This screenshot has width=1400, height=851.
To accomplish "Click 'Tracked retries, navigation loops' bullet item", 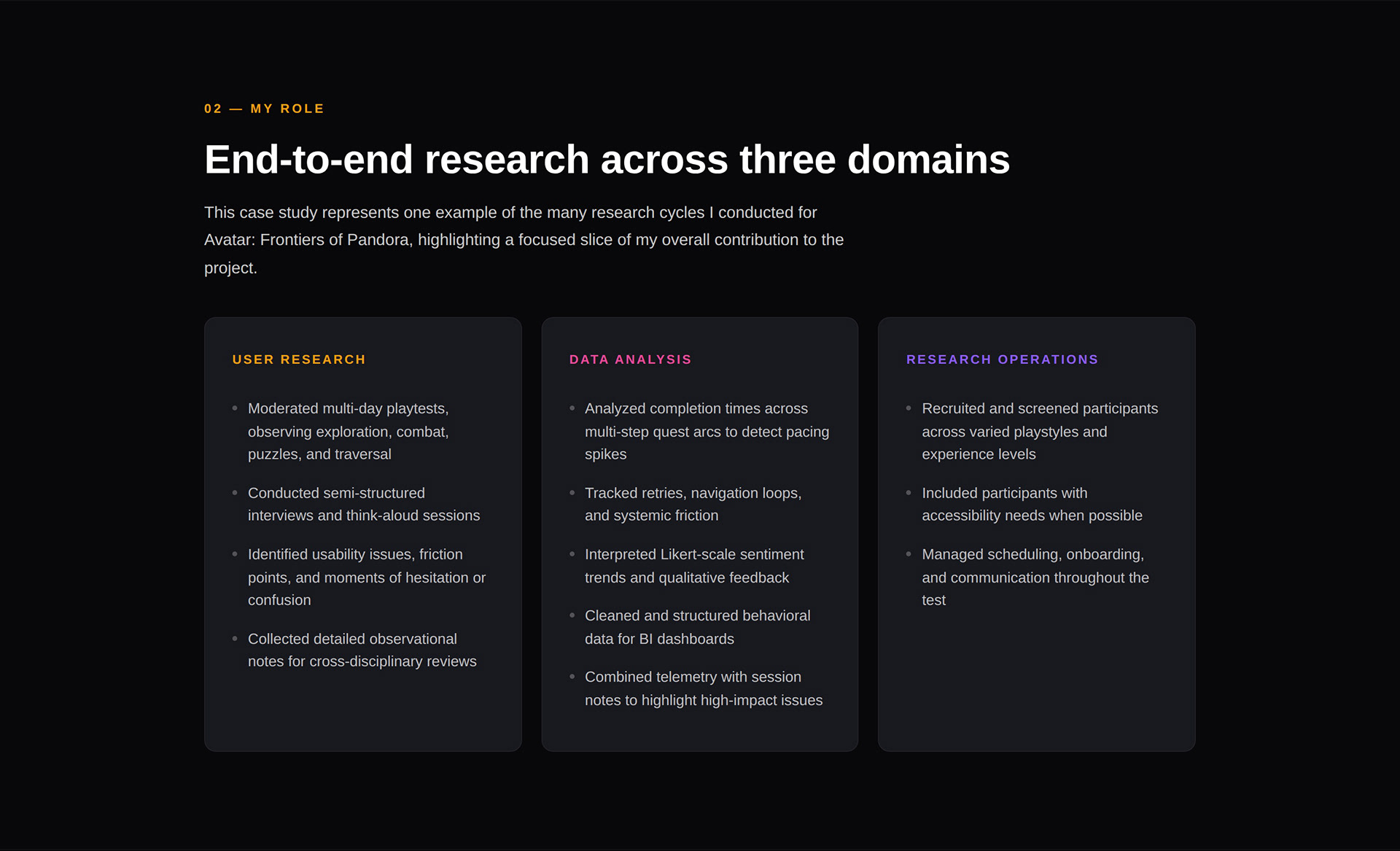I will (x=693, y=504).
